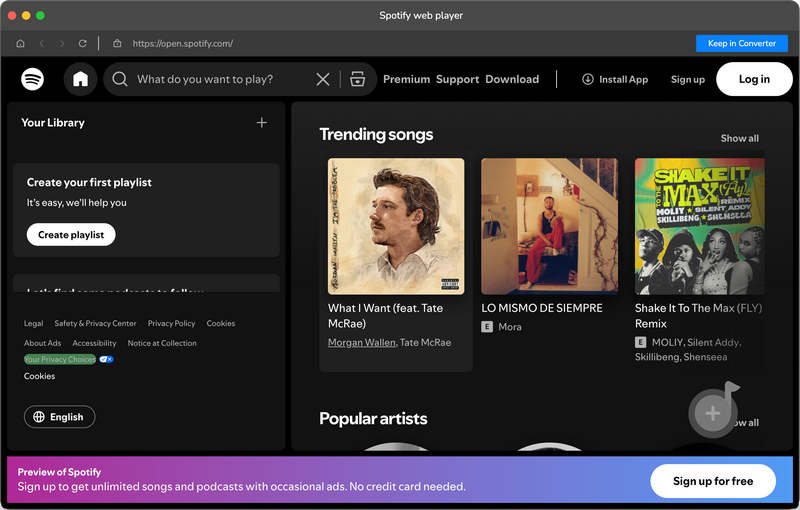Click the Keep in Converter button
This screenshot has width=800, height=510.
(742, 43)
